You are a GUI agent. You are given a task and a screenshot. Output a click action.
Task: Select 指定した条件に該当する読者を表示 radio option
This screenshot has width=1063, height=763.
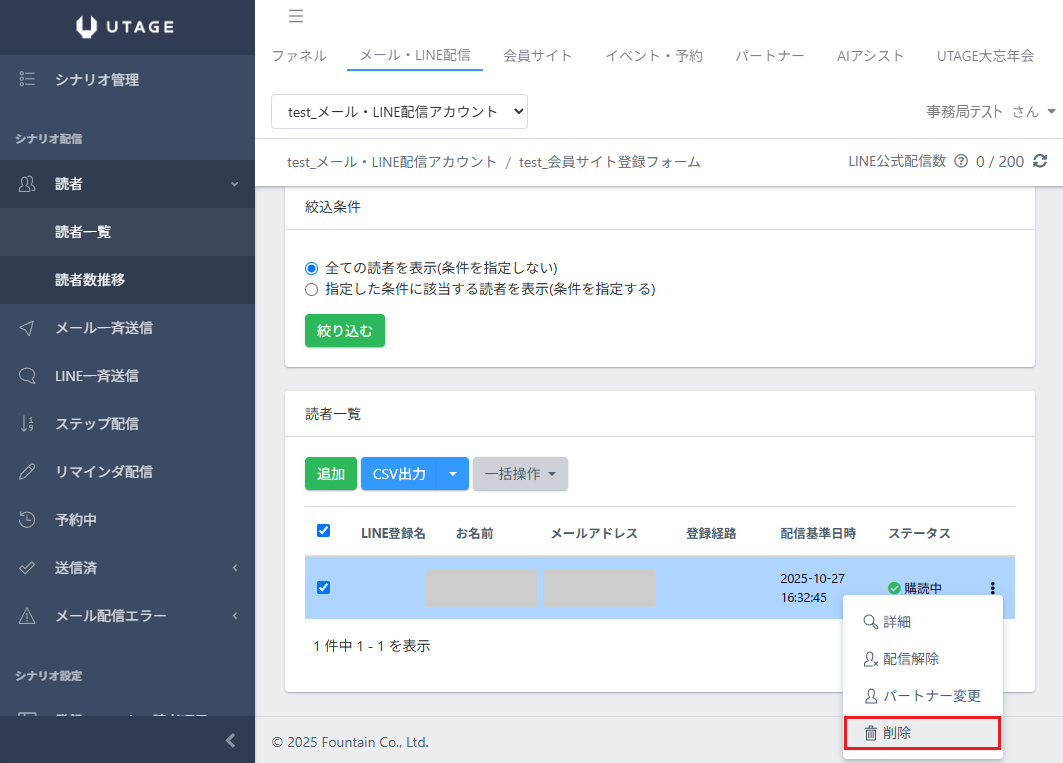pos(311,289)
